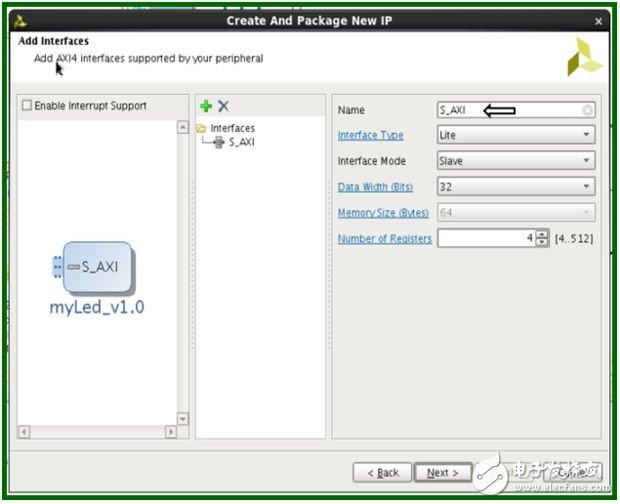The width and height of the screenshot is (620, 504).
Task: Increment the Number of Registers stepper
Action: [542, 234]
